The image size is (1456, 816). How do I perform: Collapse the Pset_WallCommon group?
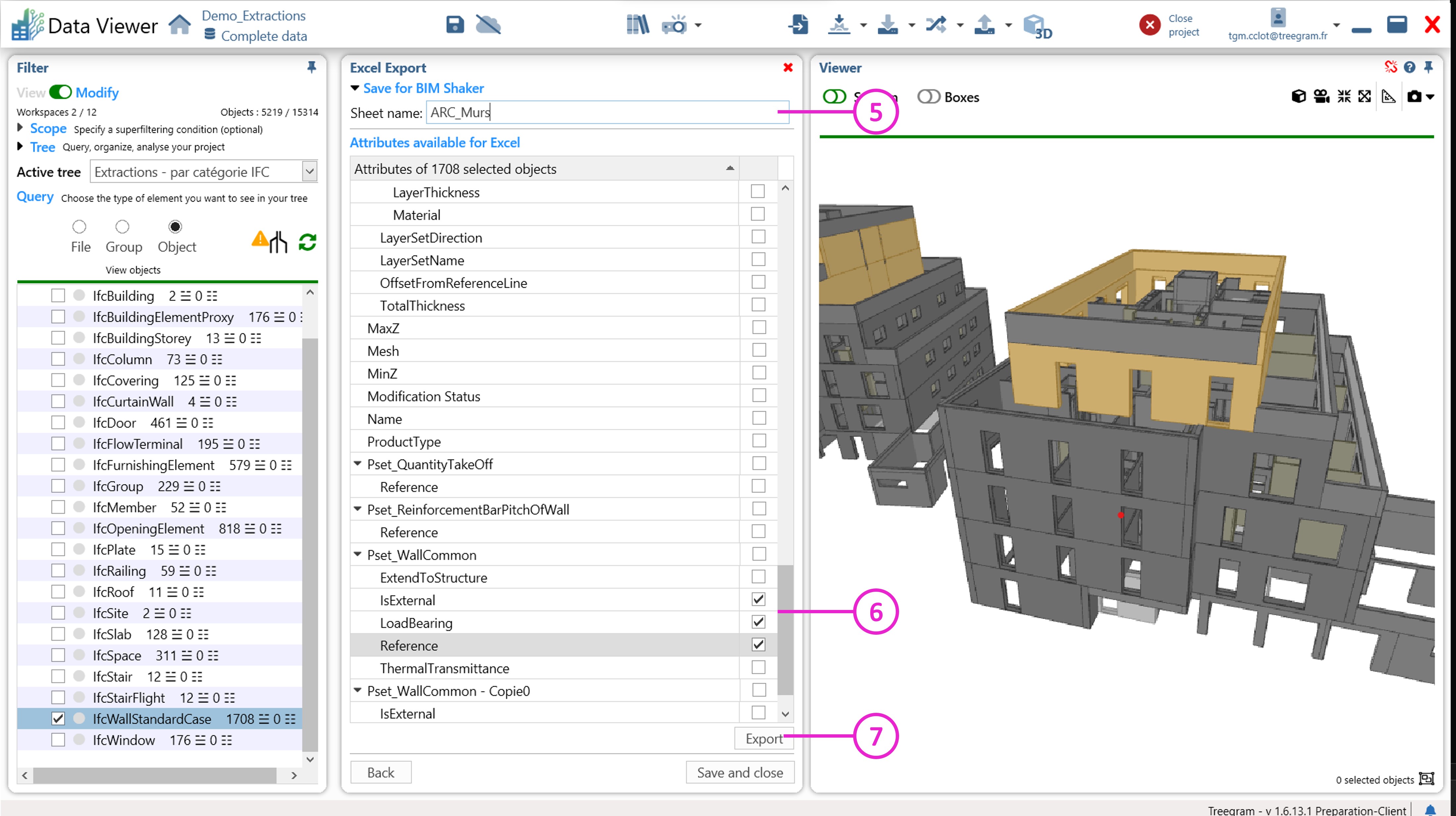357,554
